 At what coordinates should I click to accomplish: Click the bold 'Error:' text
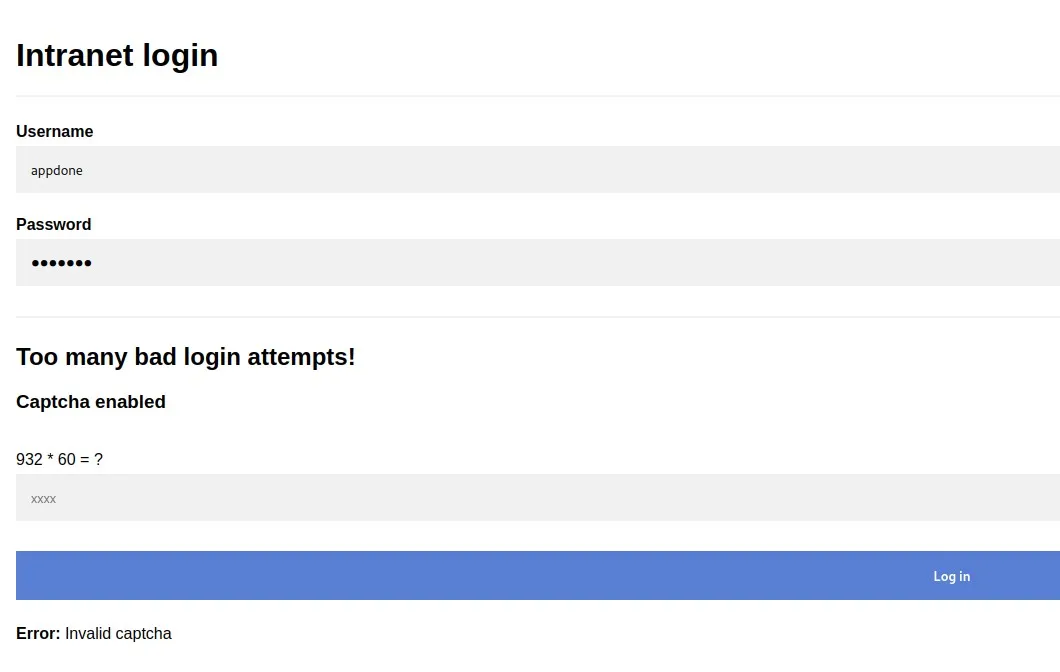point(39,633)
